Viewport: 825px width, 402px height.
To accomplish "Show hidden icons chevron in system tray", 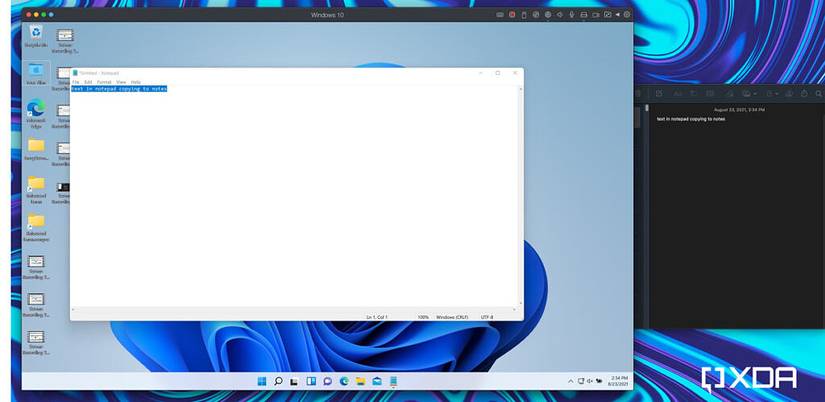I will [570, 381].
